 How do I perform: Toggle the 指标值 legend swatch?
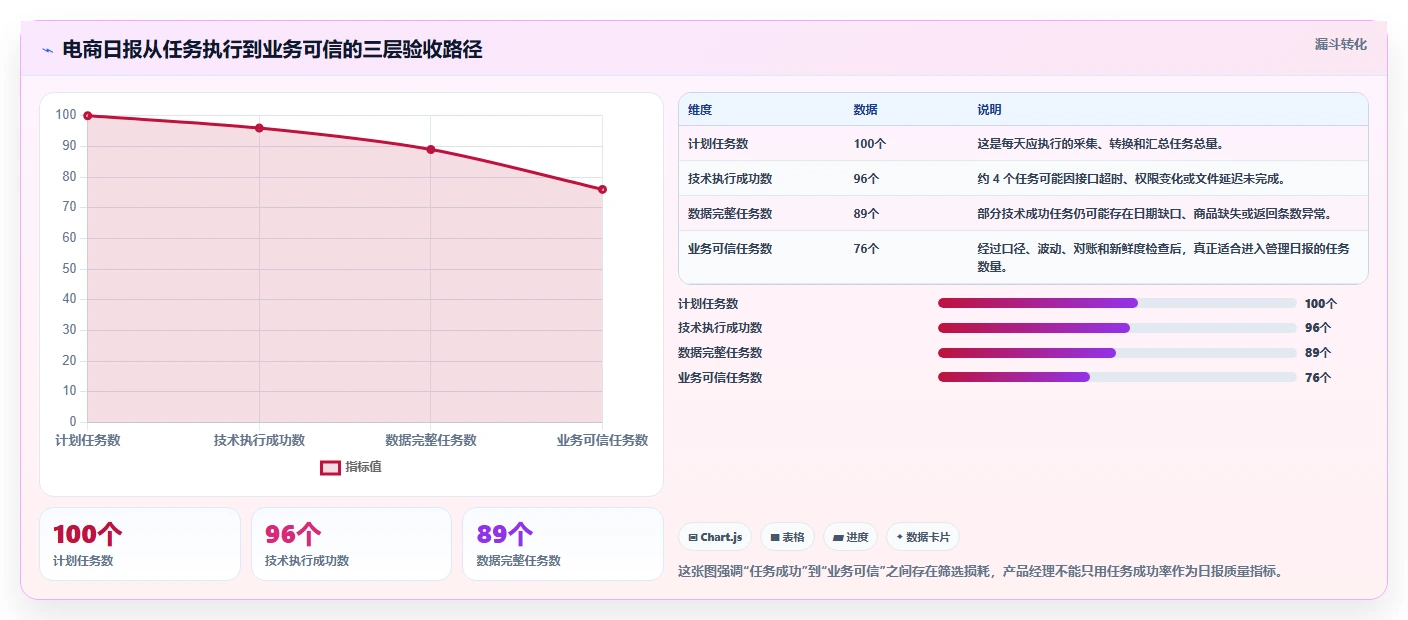pos(330,467)
